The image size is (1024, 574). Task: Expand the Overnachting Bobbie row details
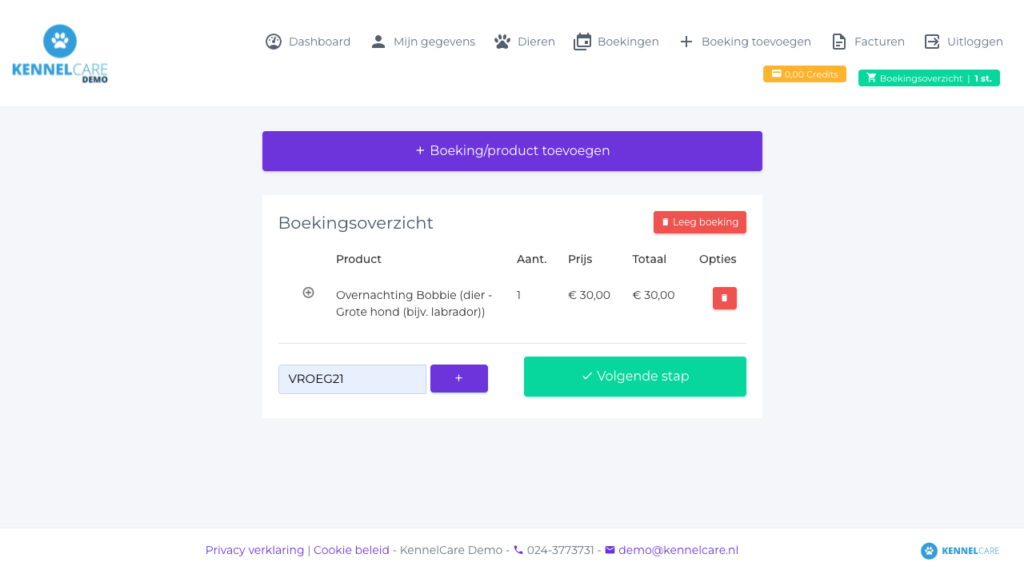click(308, 293)
